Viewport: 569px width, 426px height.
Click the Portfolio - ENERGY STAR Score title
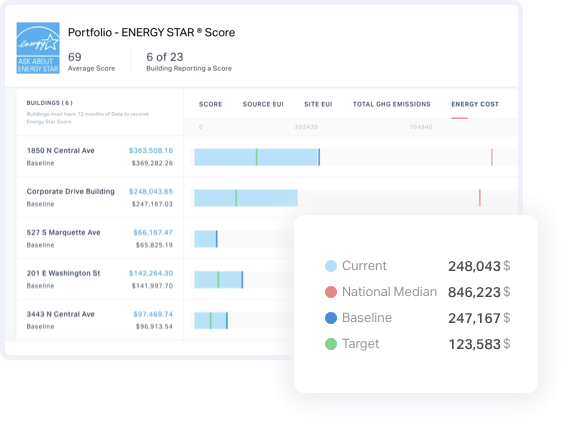pyautogui.click(x=151, y=33)
